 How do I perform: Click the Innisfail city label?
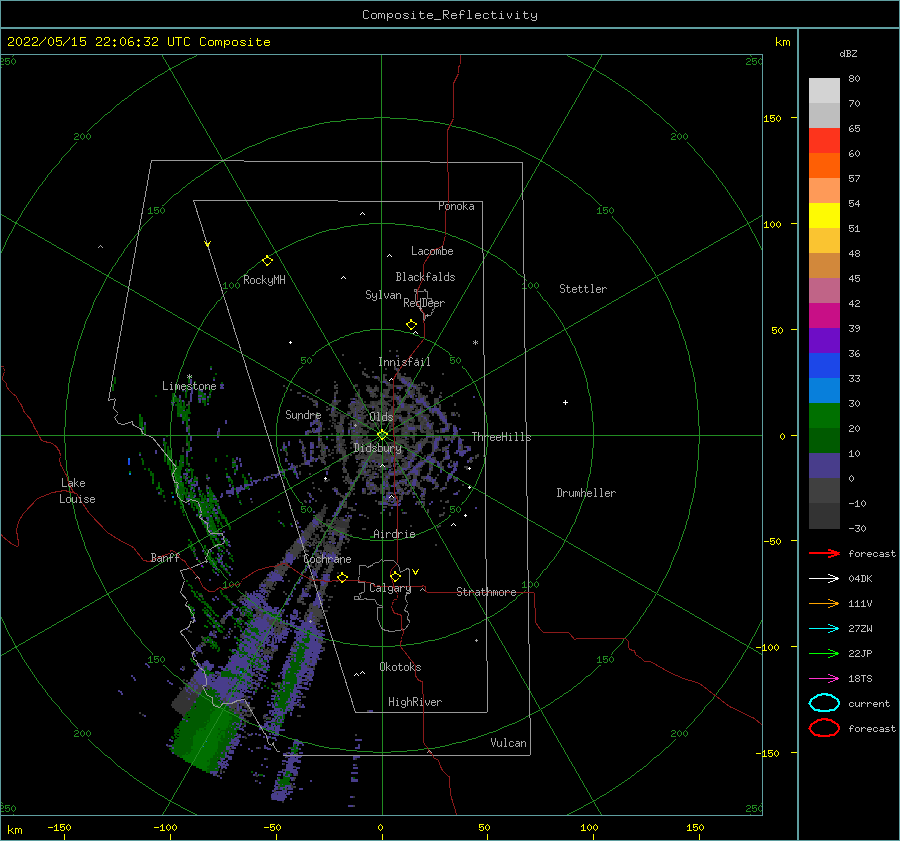[404, 362]
